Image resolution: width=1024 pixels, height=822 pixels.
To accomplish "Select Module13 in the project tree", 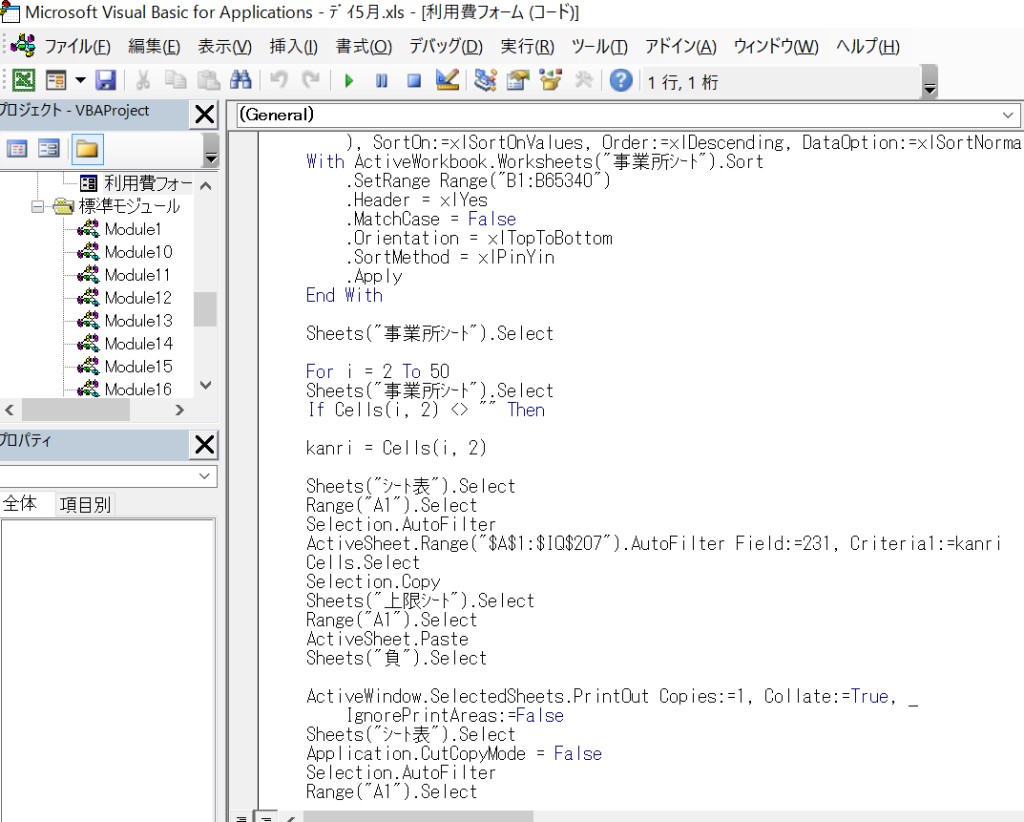I will pos(138,321).
